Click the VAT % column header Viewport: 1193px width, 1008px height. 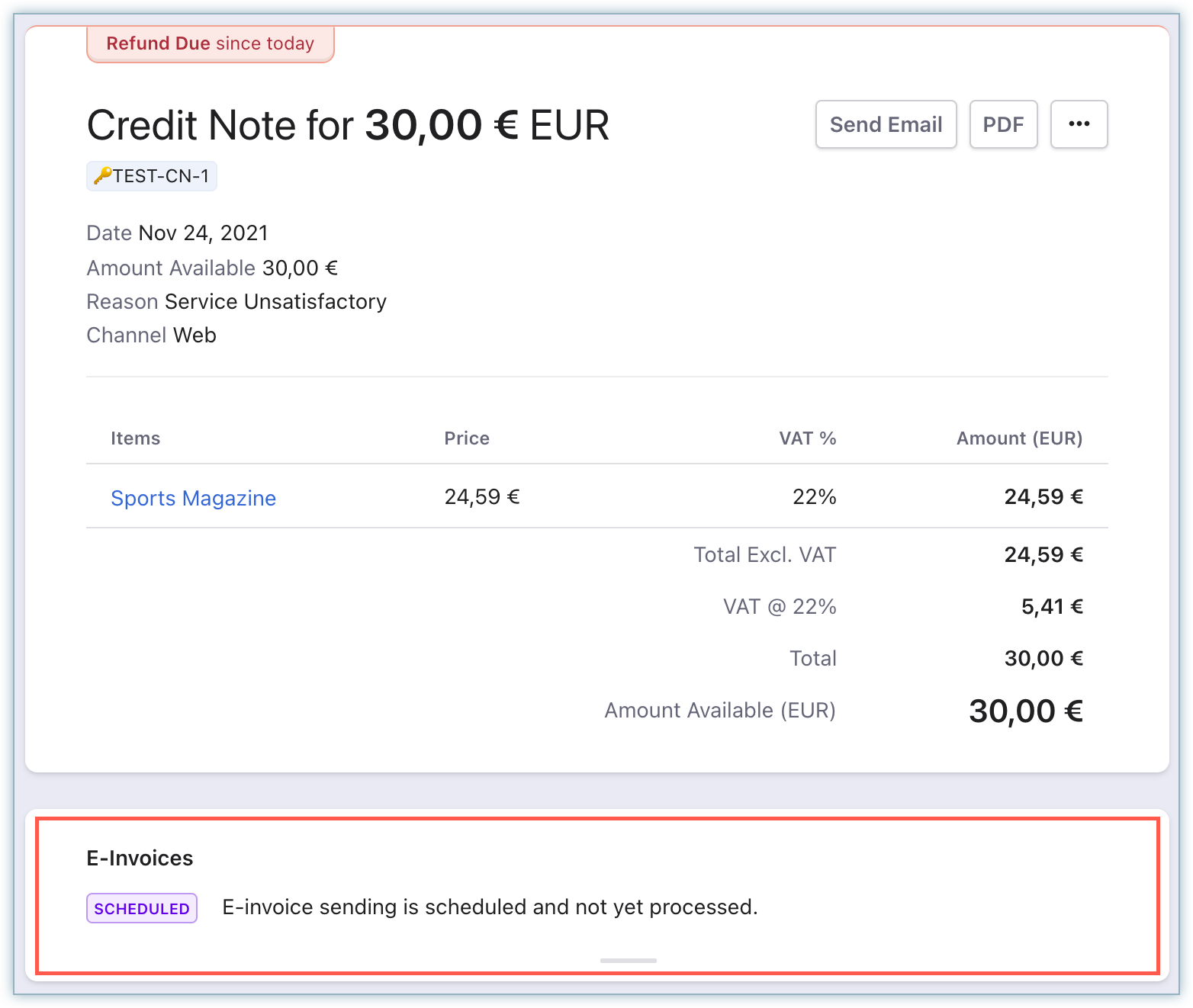807,438
